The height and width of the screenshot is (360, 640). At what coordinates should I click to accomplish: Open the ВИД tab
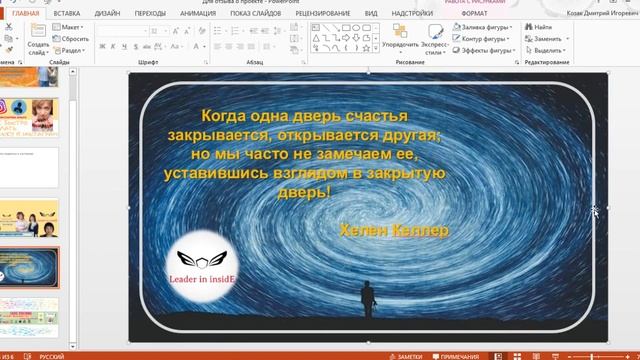coord(371,13)
